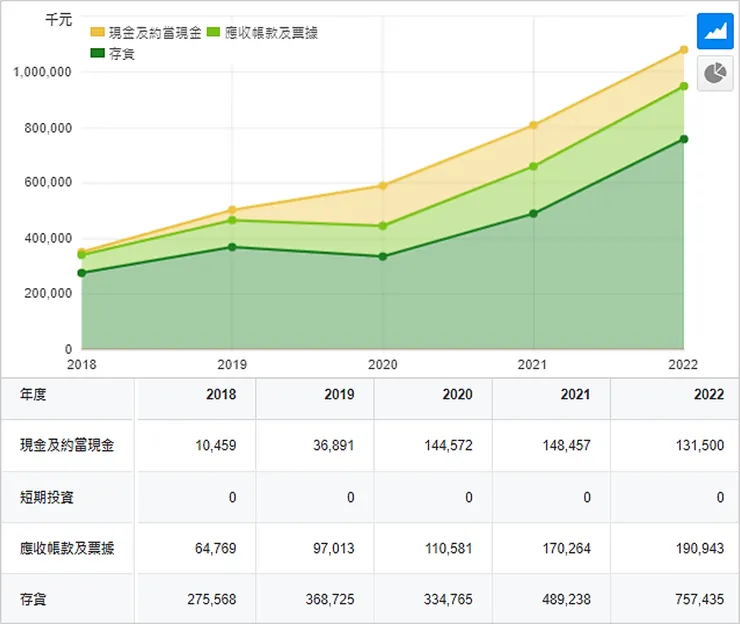Switch to the pie chart view icon
The image size is (740, 624).
pos(715,73)
